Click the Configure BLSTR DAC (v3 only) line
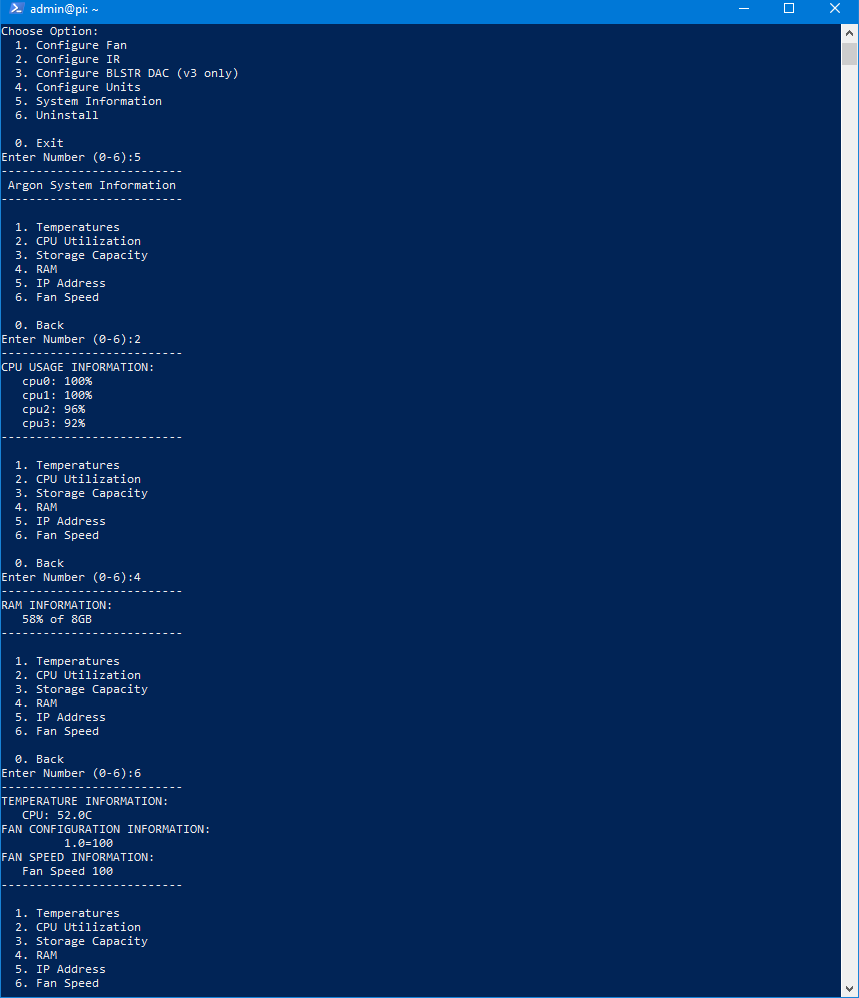The height and width of the screenshot is (998, 859). point(127,73)
